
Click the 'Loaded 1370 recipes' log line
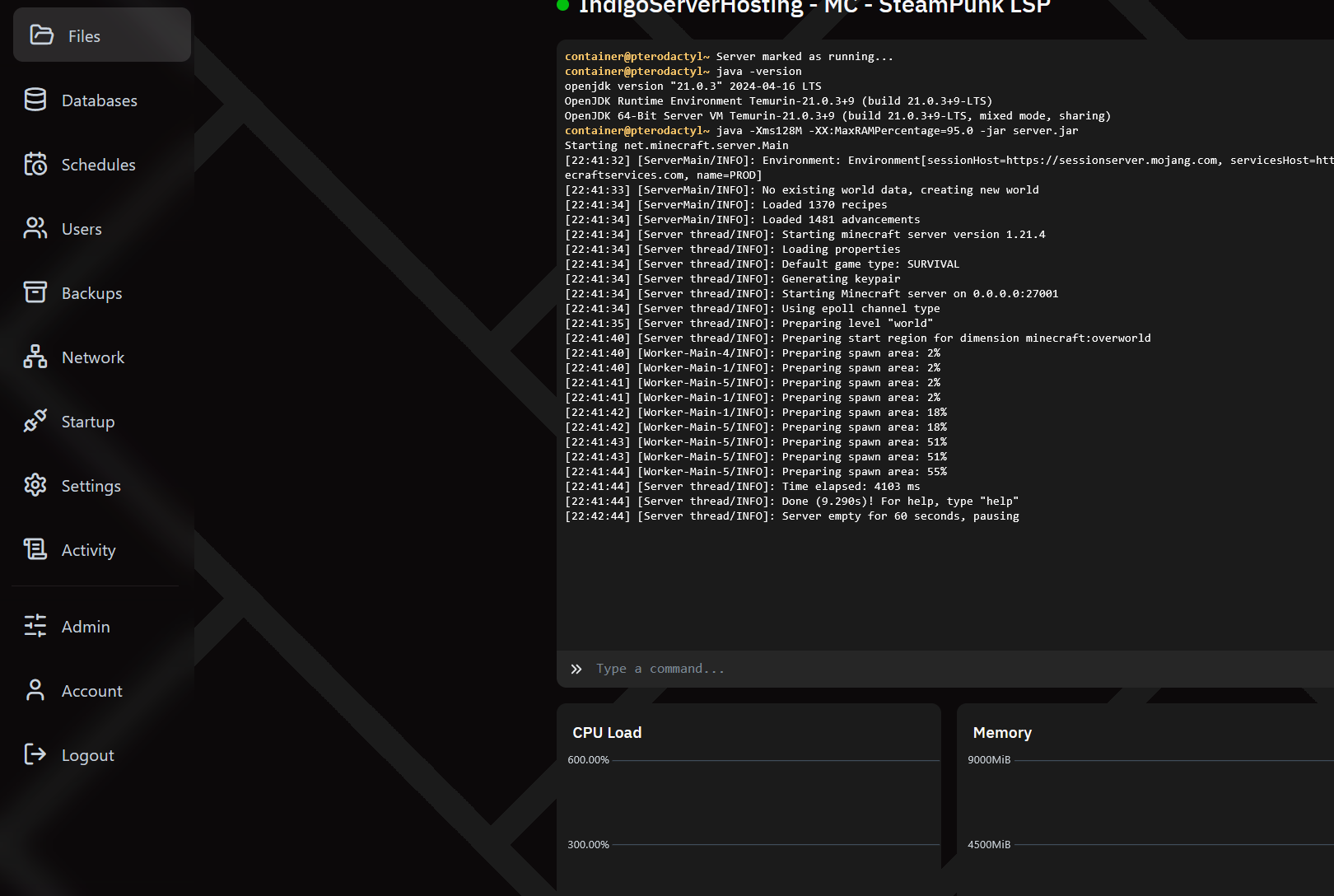tap(725, 204)
